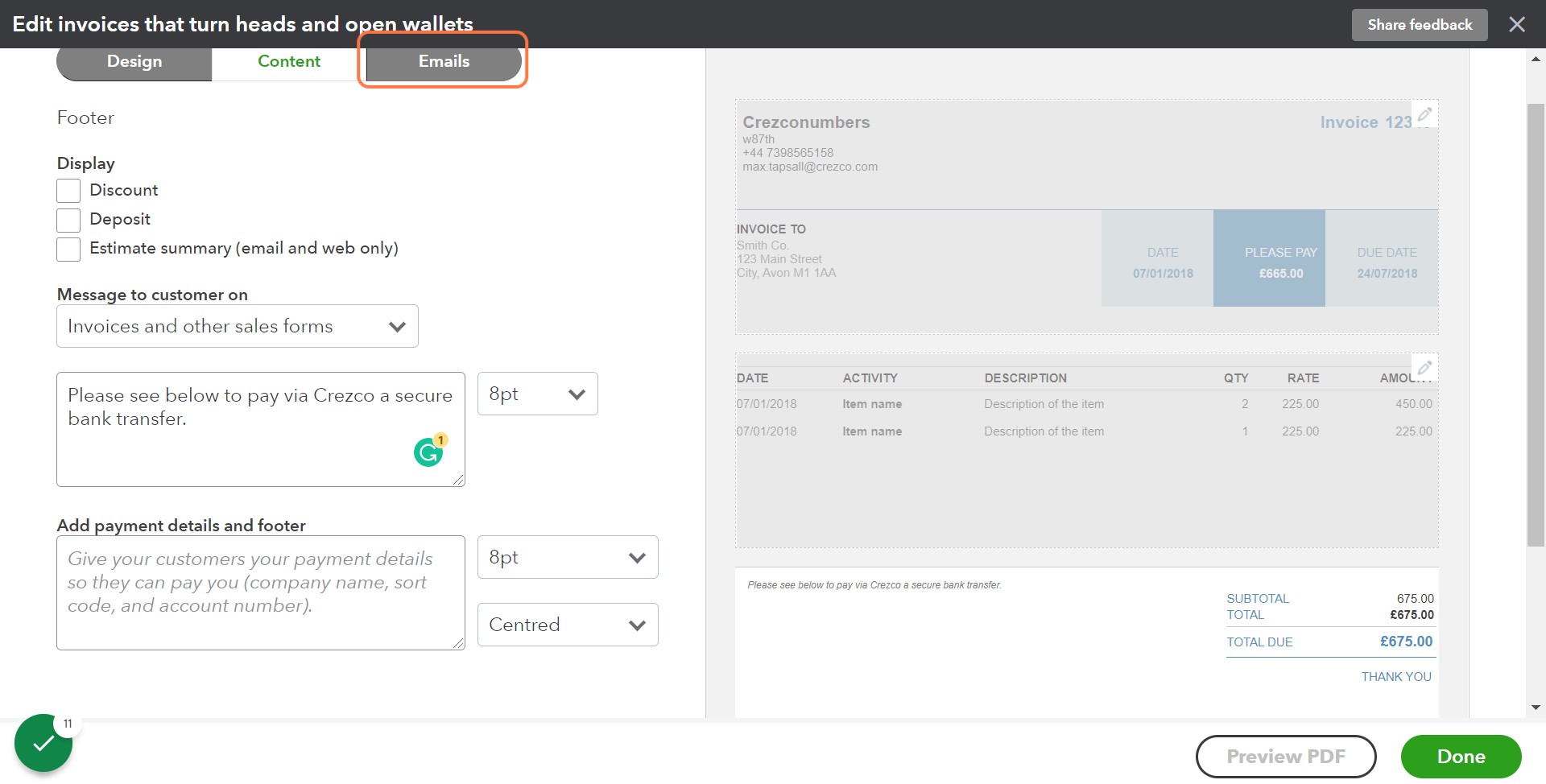The height and width of the screenshot is (784, 1546).
Task: Open footer font size 8pt dropdown
Action: 568,557
